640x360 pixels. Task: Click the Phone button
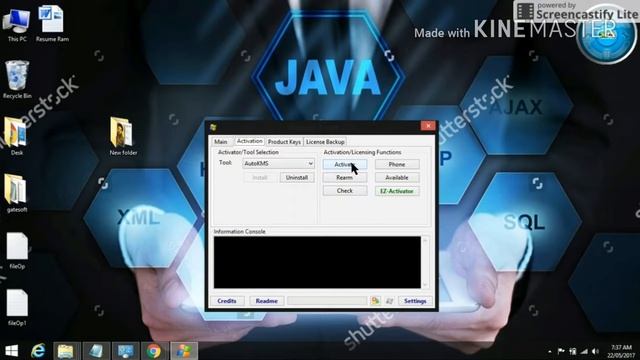(397, 164)
